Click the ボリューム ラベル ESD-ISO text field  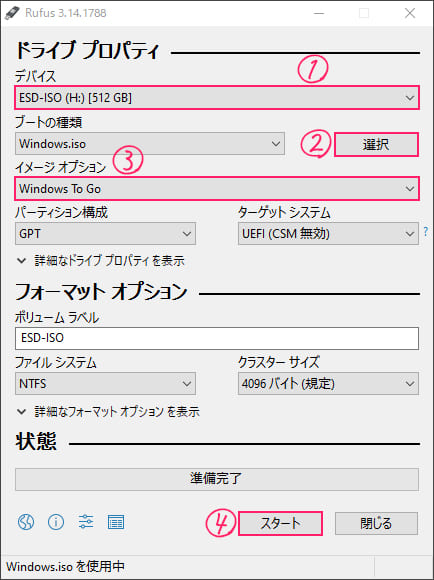[x=217, y=338]
